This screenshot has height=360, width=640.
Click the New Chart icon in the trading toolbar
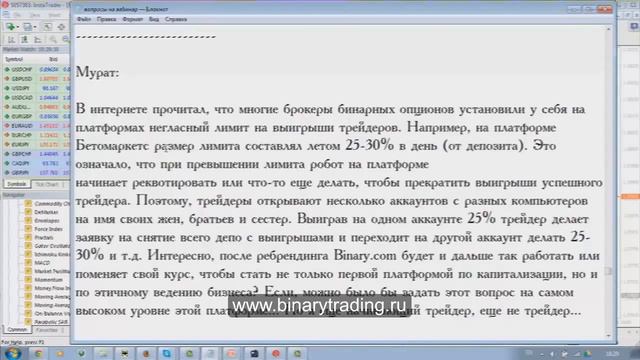[x=10, y=27]
